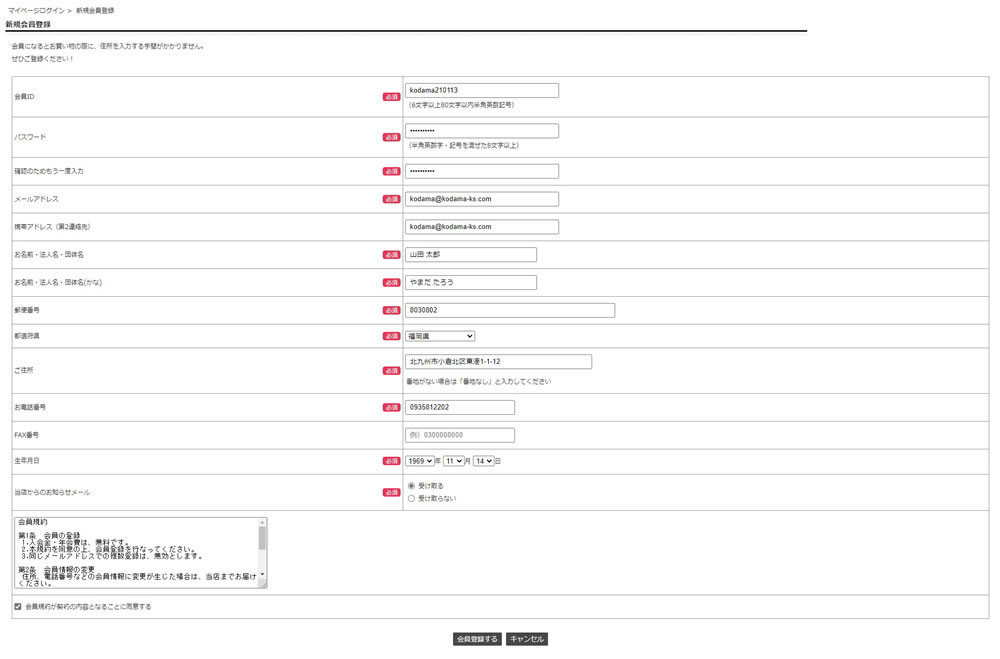Screen dimensions: 1000x659
Task: Open the birth month dropdown
Action: [453, 461]
